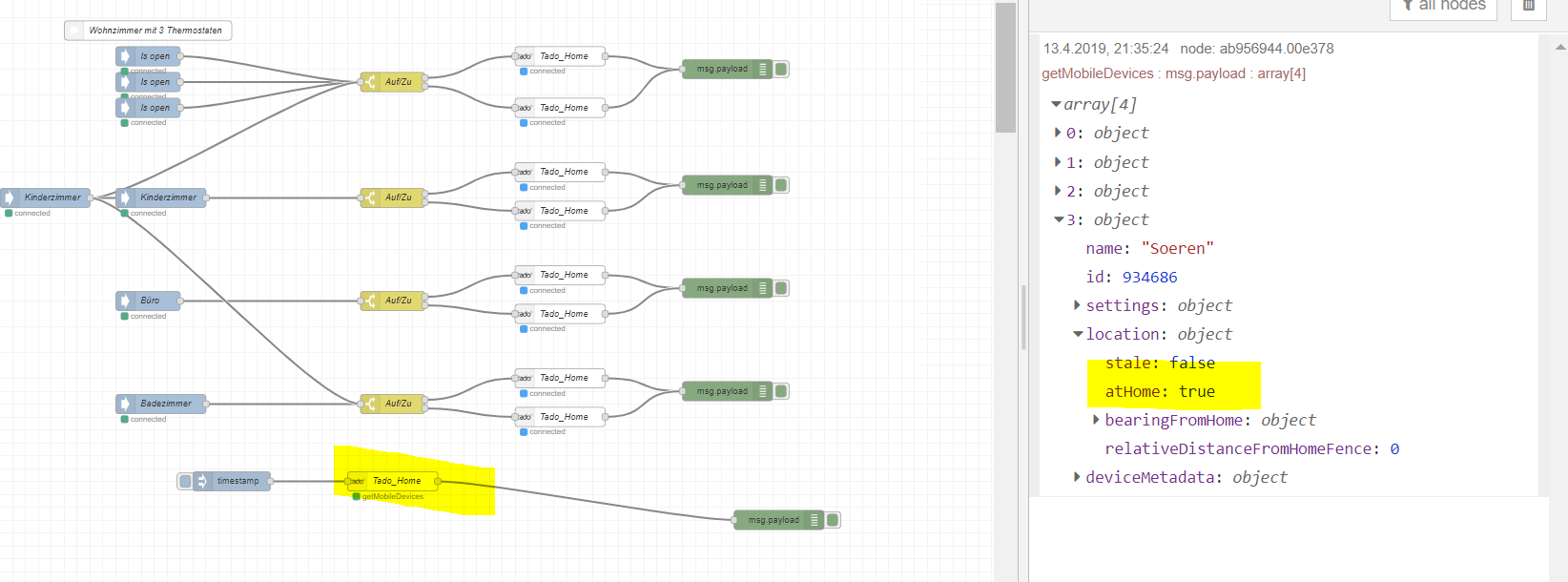Click the list icon on the getMobileDevices flow's msg.payload node
Viewport: 1568px width, 582px height.
point(814,520)
